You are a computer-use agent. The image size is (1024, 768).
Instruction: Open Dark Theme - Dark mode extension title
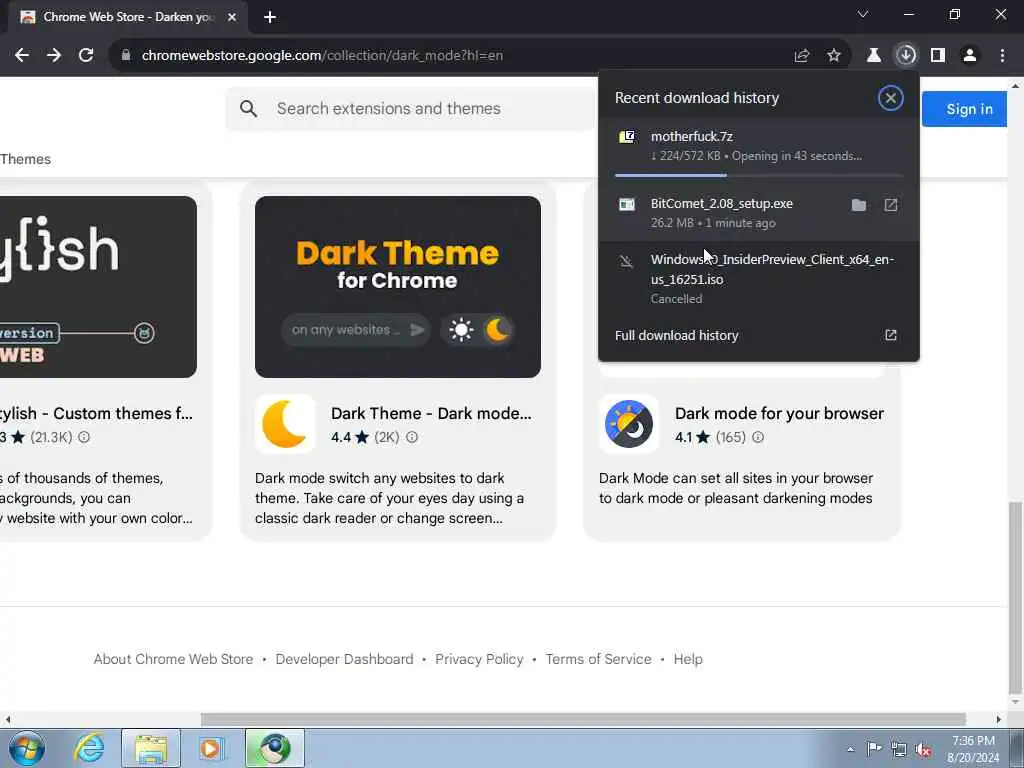(x=431, y=413)
